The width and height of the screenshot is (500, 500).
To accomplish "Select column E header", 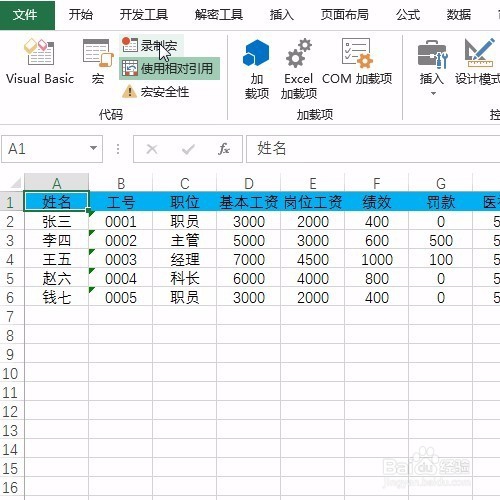I will coord(313,183).
